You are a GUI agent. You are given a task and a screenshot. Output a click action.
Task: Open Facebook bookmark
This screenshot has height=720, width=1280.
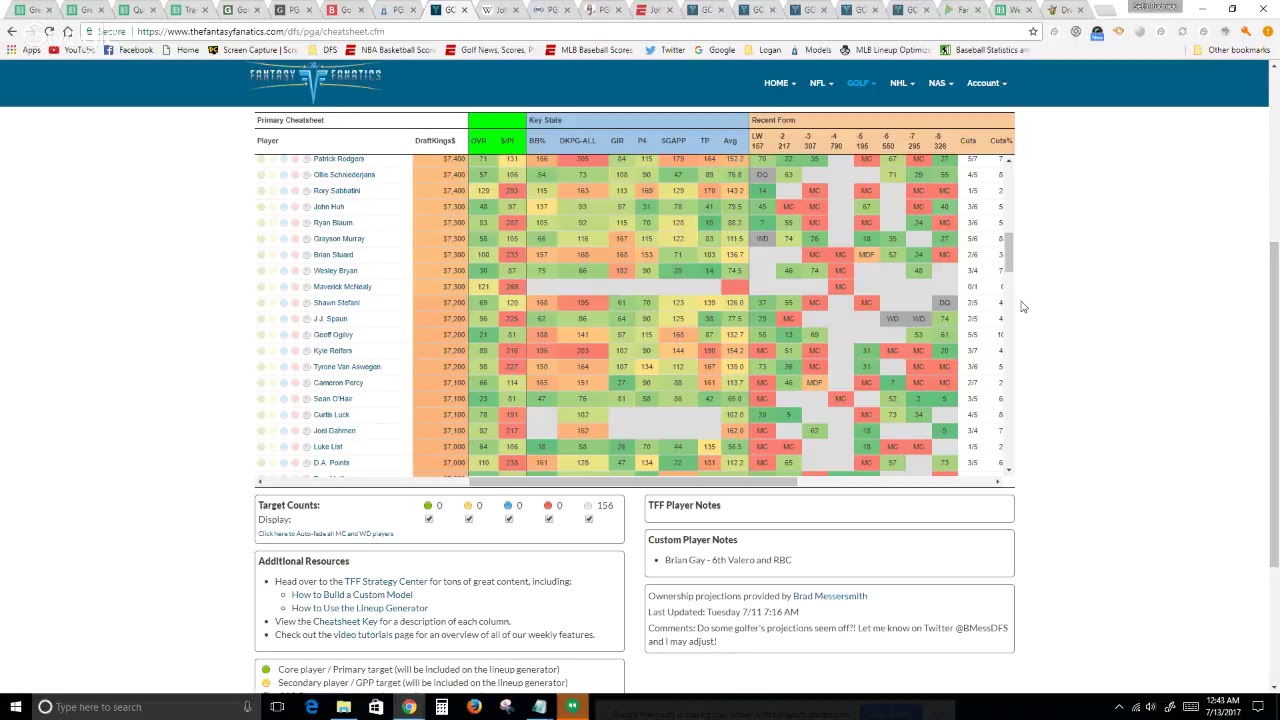[128, 50]
